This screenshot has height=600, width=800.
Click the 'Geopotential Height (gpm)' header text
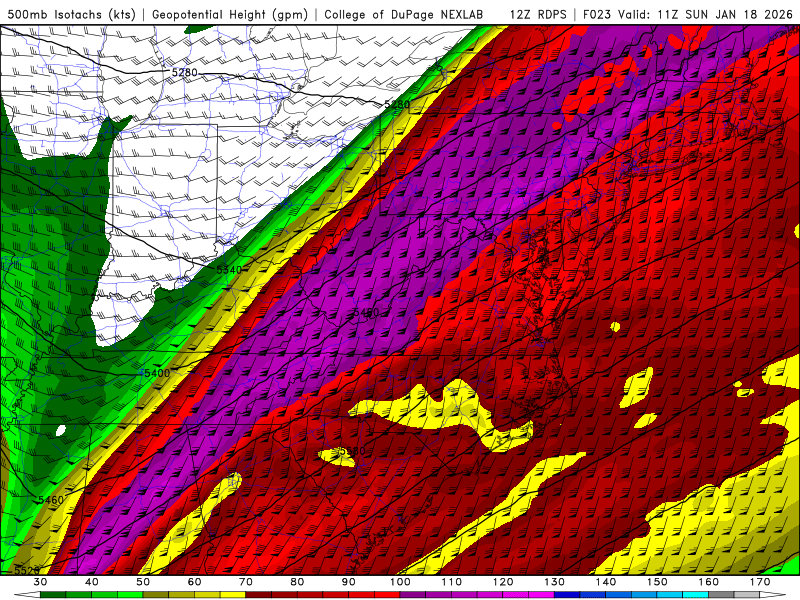pyautogui.click(x=230, y=15)
